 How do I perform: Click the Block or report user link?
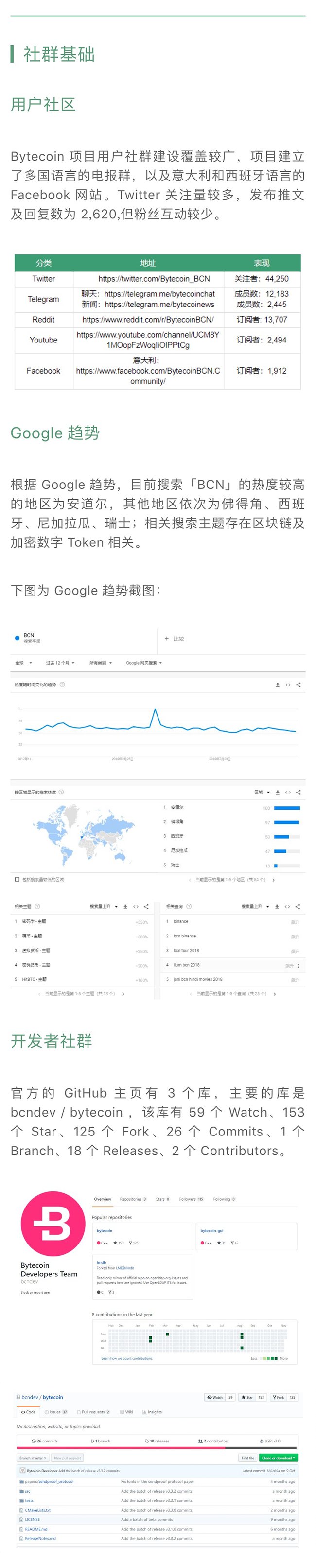(35, 1292)
